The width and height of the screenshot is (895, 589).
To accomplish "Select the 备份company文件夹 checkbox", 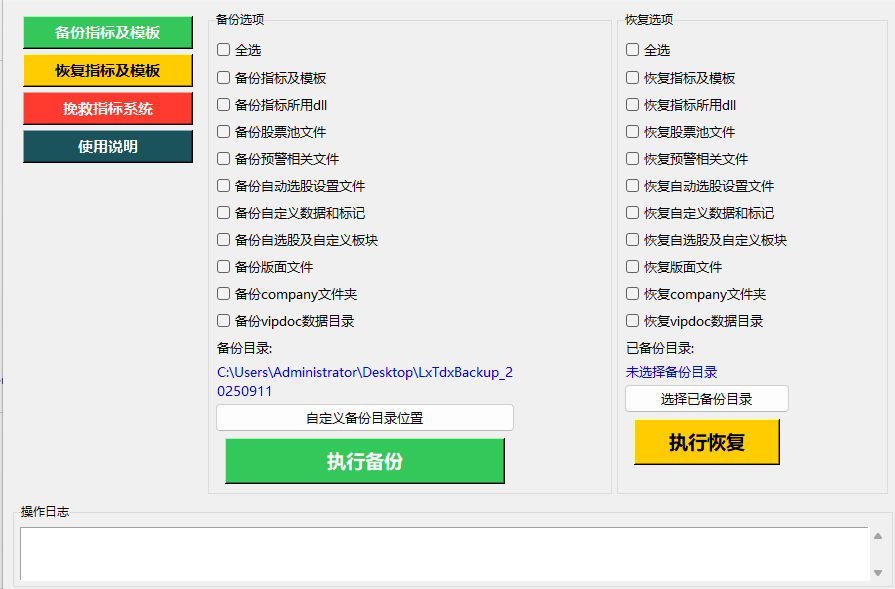I will 224,294.
